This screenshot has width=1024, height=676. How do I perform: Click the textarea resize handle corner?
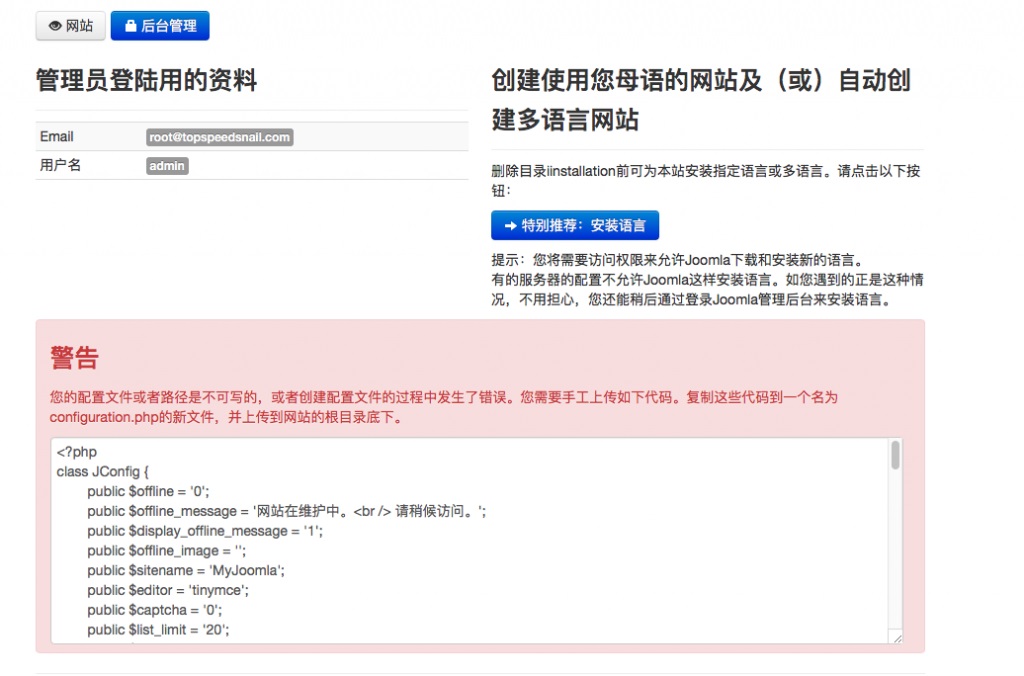[897, 637]
